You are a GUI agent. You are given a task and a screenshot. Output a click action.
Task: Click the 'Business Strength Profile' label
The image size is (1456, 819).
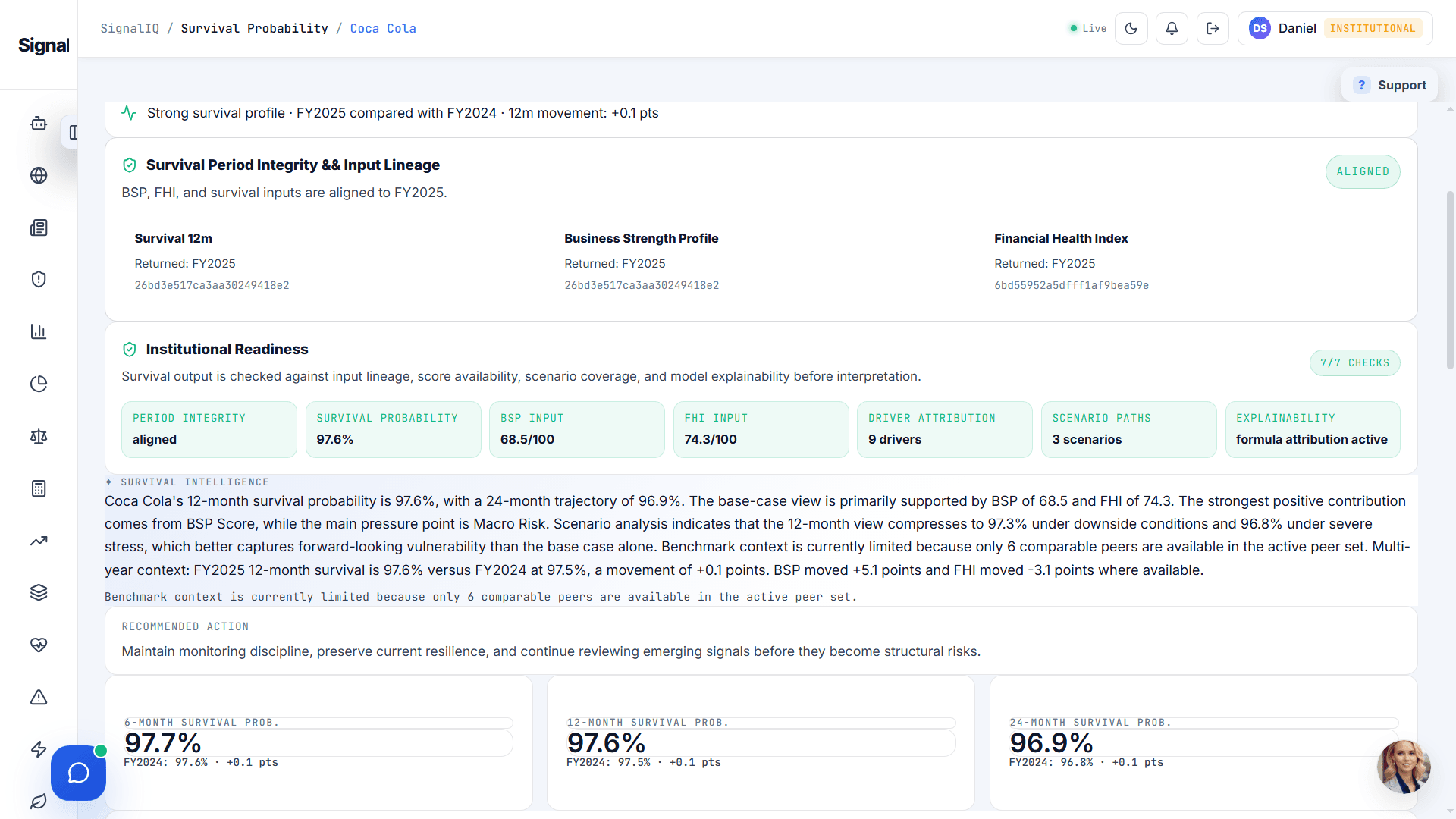pyautogui.click(x=641, y=238)
